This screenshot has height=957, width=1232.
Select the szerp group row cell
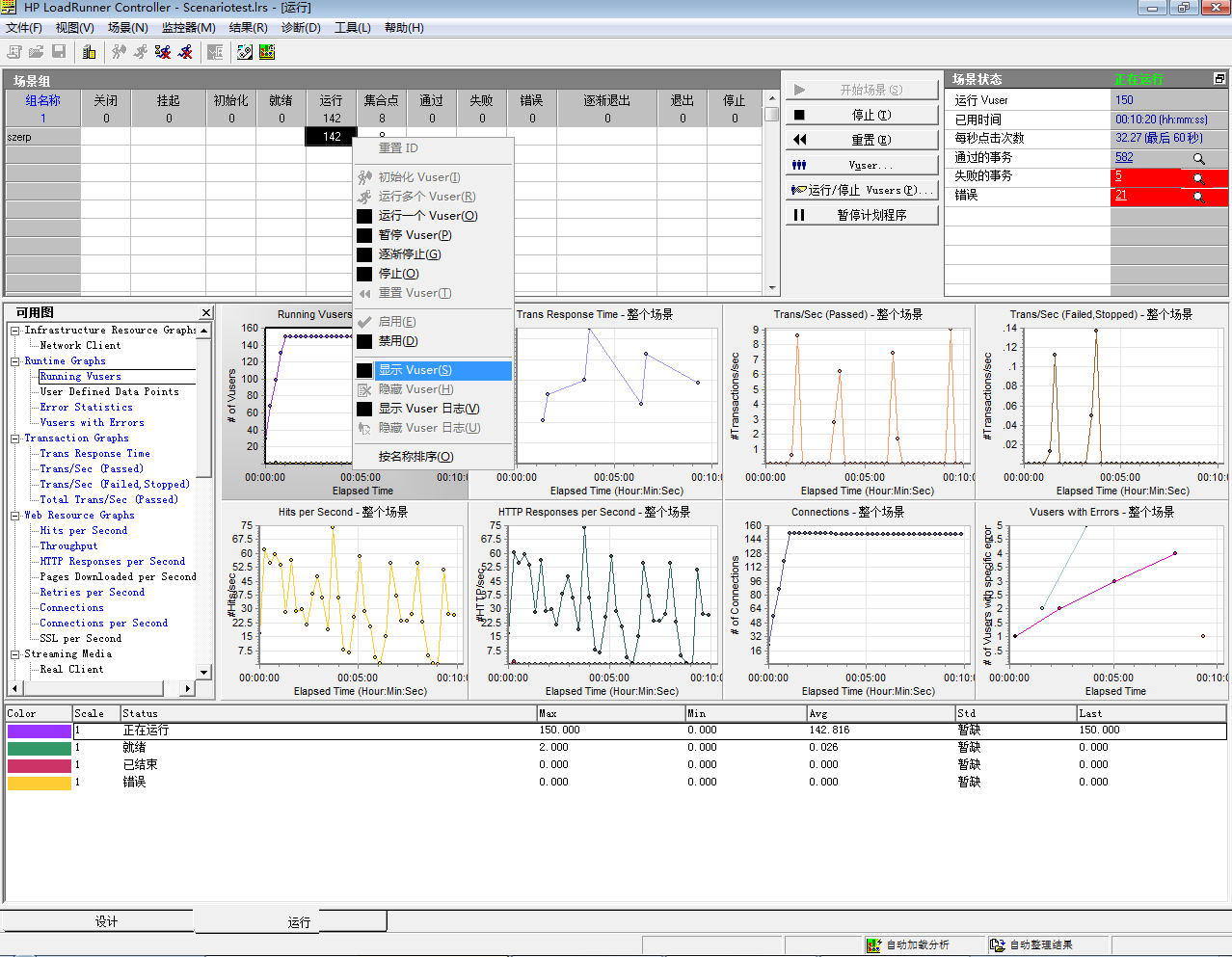42,137
